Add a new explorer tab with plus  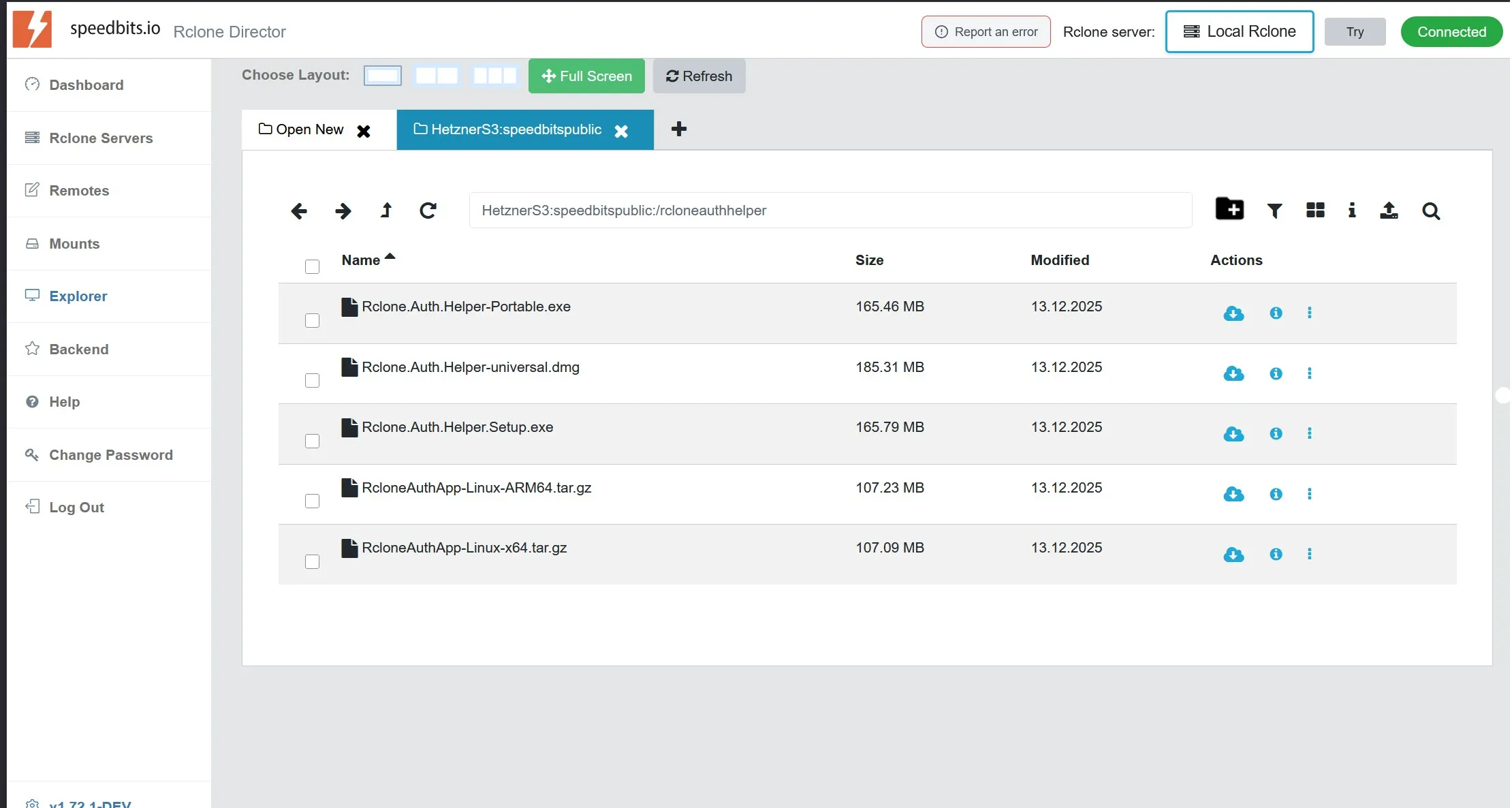point(679,129)
